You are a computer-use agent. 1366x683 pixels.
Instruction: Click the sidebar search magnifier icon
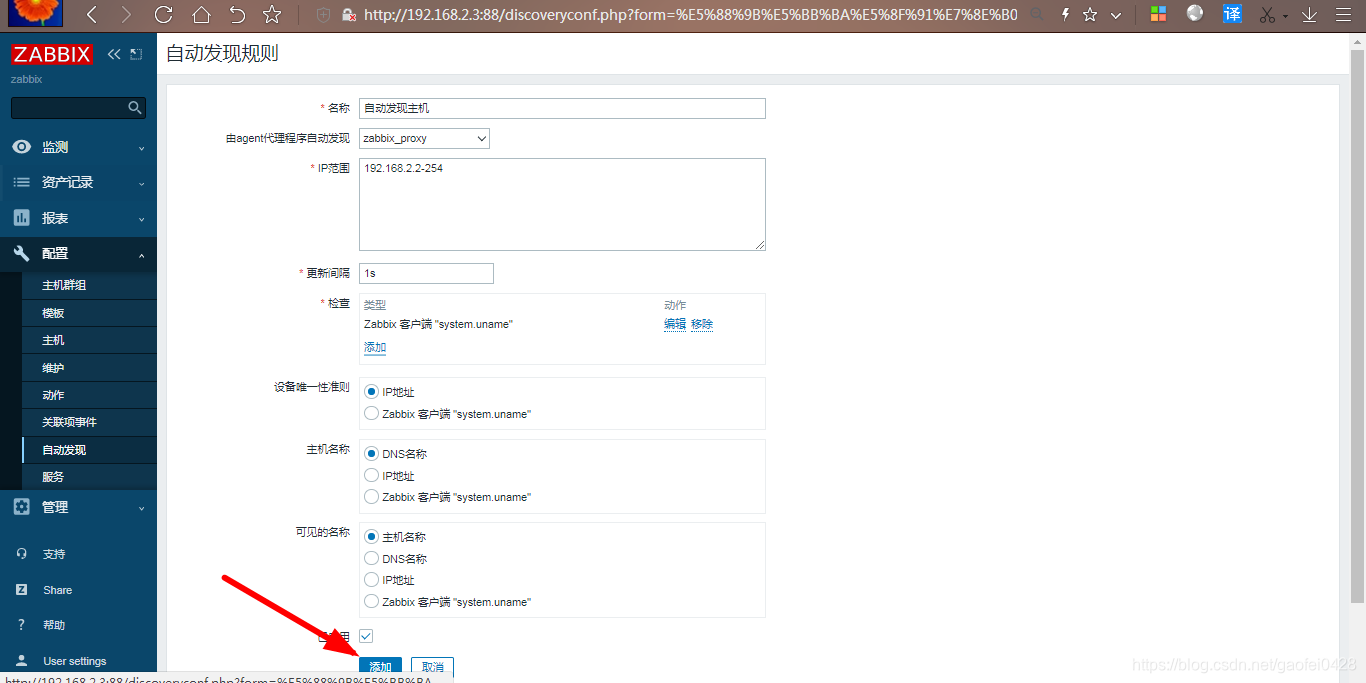135,107
